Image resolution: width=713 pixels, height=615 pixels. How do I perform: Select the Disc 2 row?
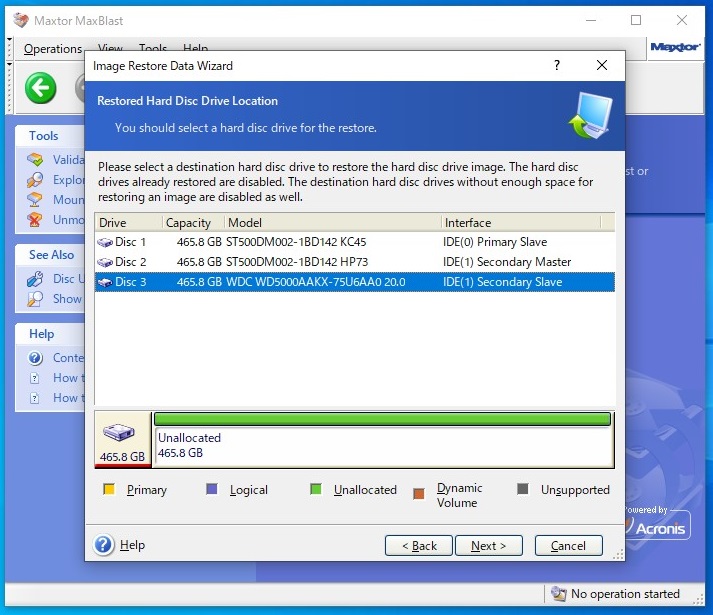[x=355, y=262]
